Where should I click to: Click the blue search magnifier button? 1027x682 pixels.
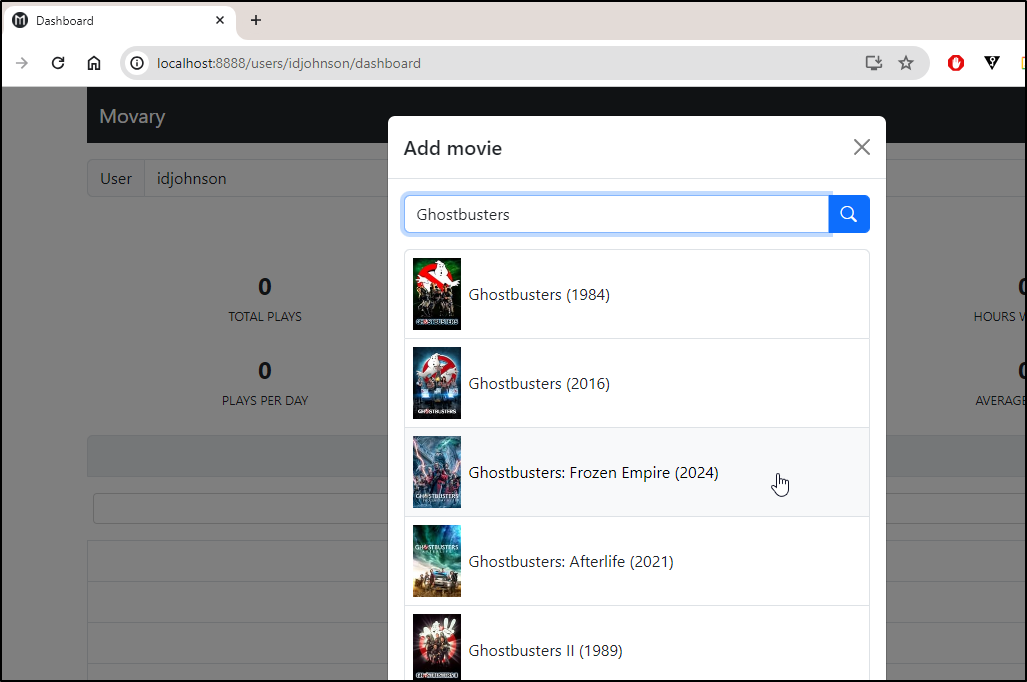849,214
